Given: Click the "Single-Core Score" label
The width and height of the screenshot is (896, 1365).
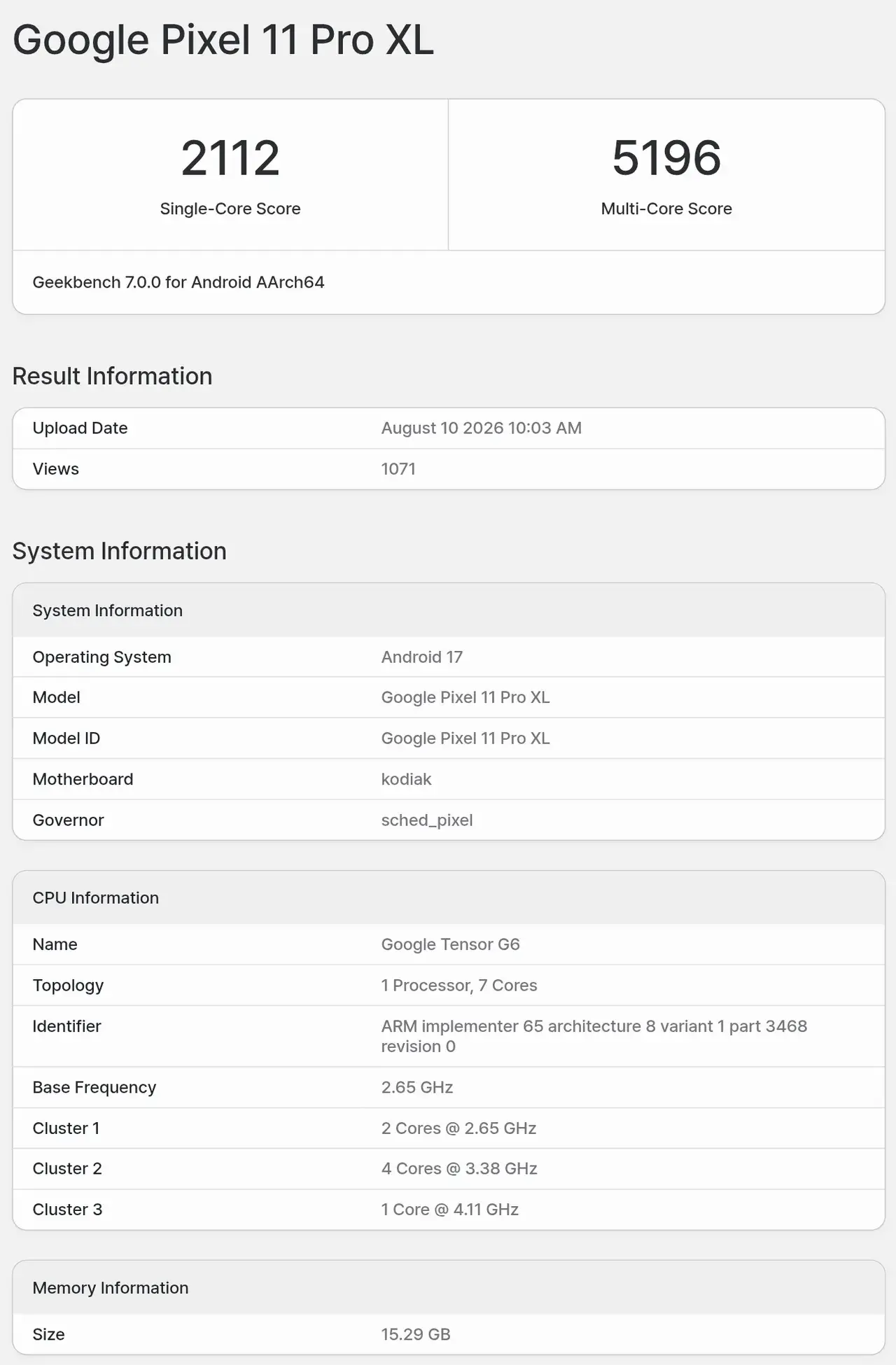Looking at the screenshot, I should pos(230,209).
